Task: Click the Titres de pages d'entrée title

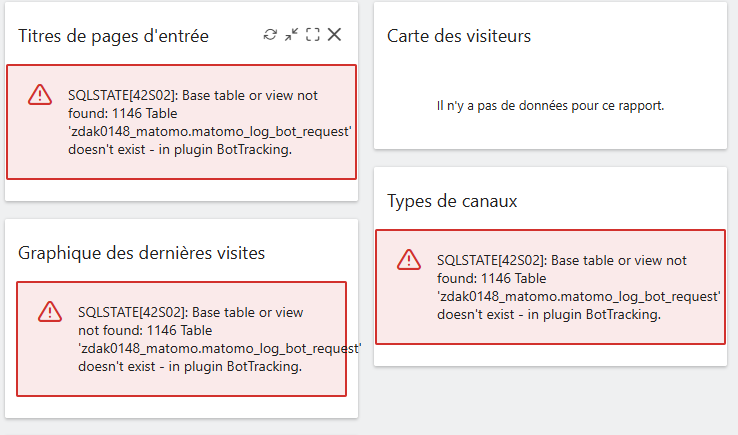Action: pyautogui.click(x=113, y=36)
